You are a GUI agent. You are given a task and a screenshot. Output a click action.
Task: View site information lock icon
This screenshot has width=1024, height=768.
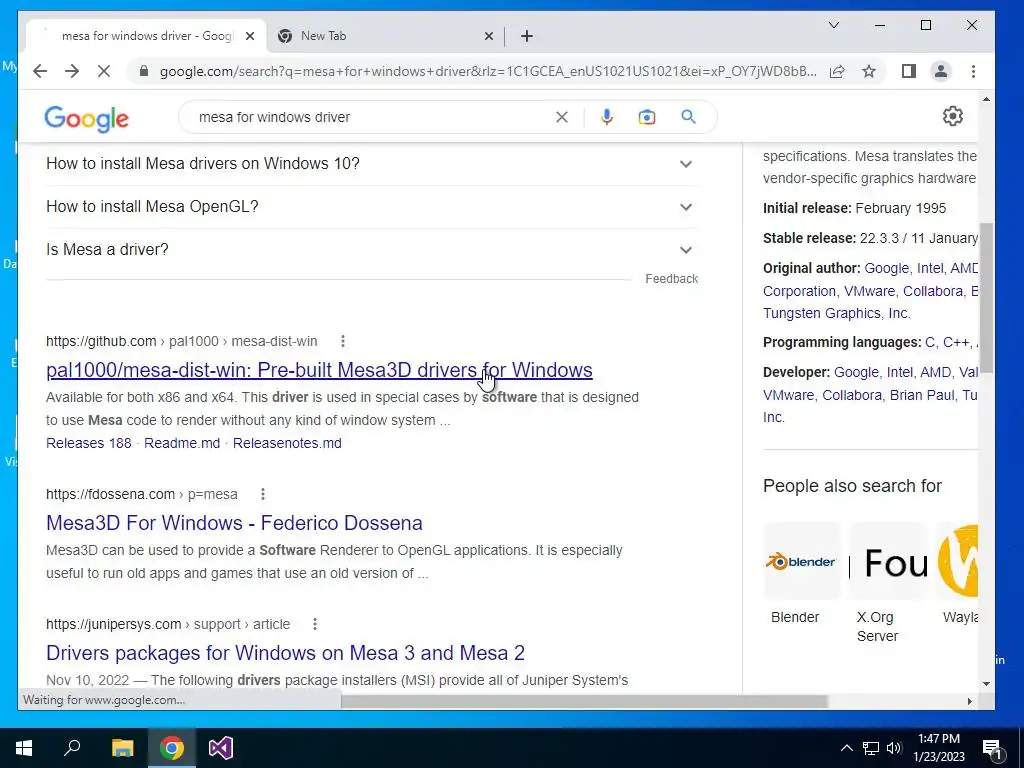[x=144, y=71]
